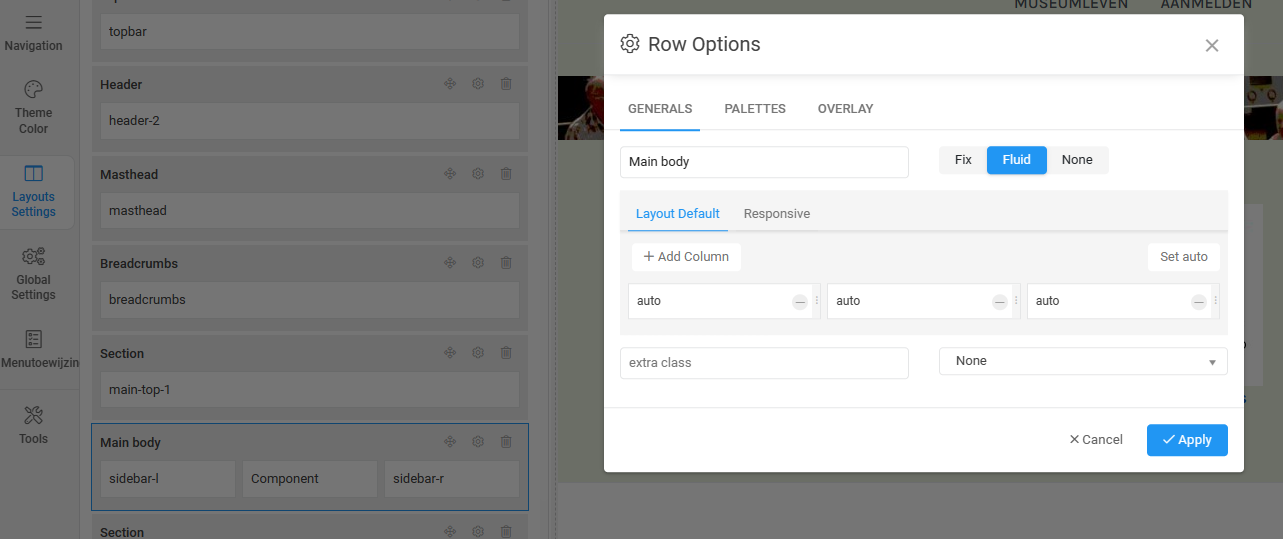Open Global Settings gears icon
1283x539 pixels.
coord(33,272)
